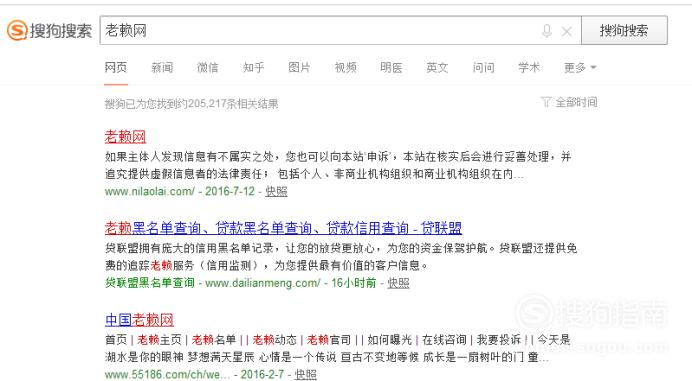Open the 老赖网 result title link
The height and width of the screenshot is (381, 692).
[125, 136]
